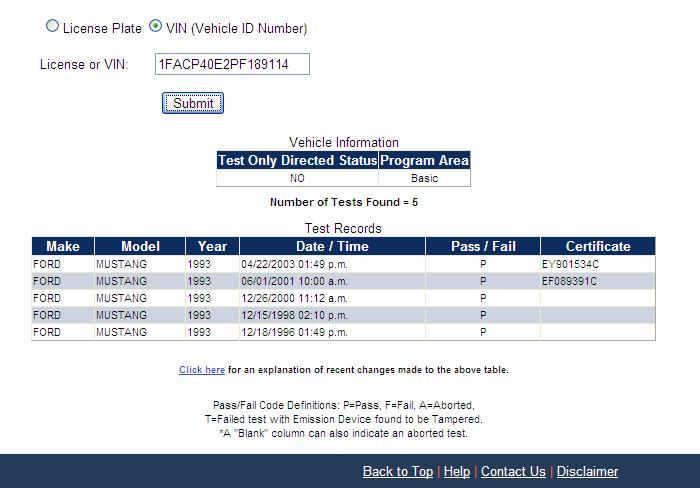Click the Certificate column header
The image size is (700, 488).
click(598, 246)
